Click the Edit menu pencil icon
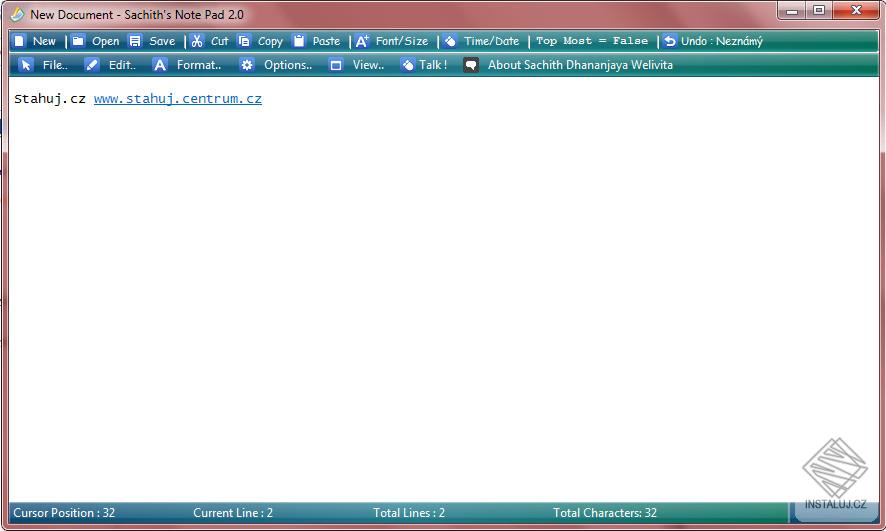Viewport: 886px width, 531px height. tap(92, 65)
